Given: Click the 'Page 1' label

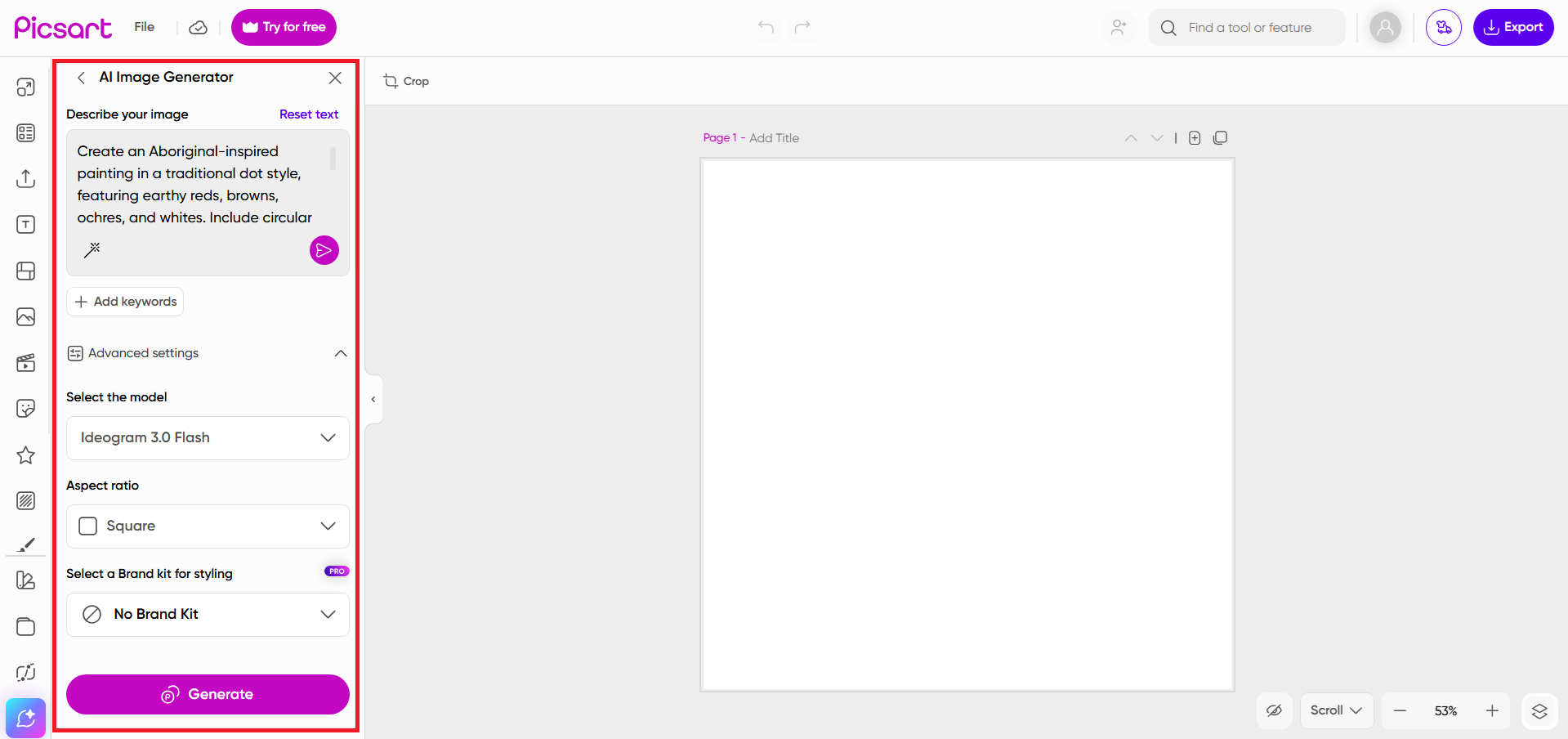Looking at the screenshot, I should tap(720, 138).
